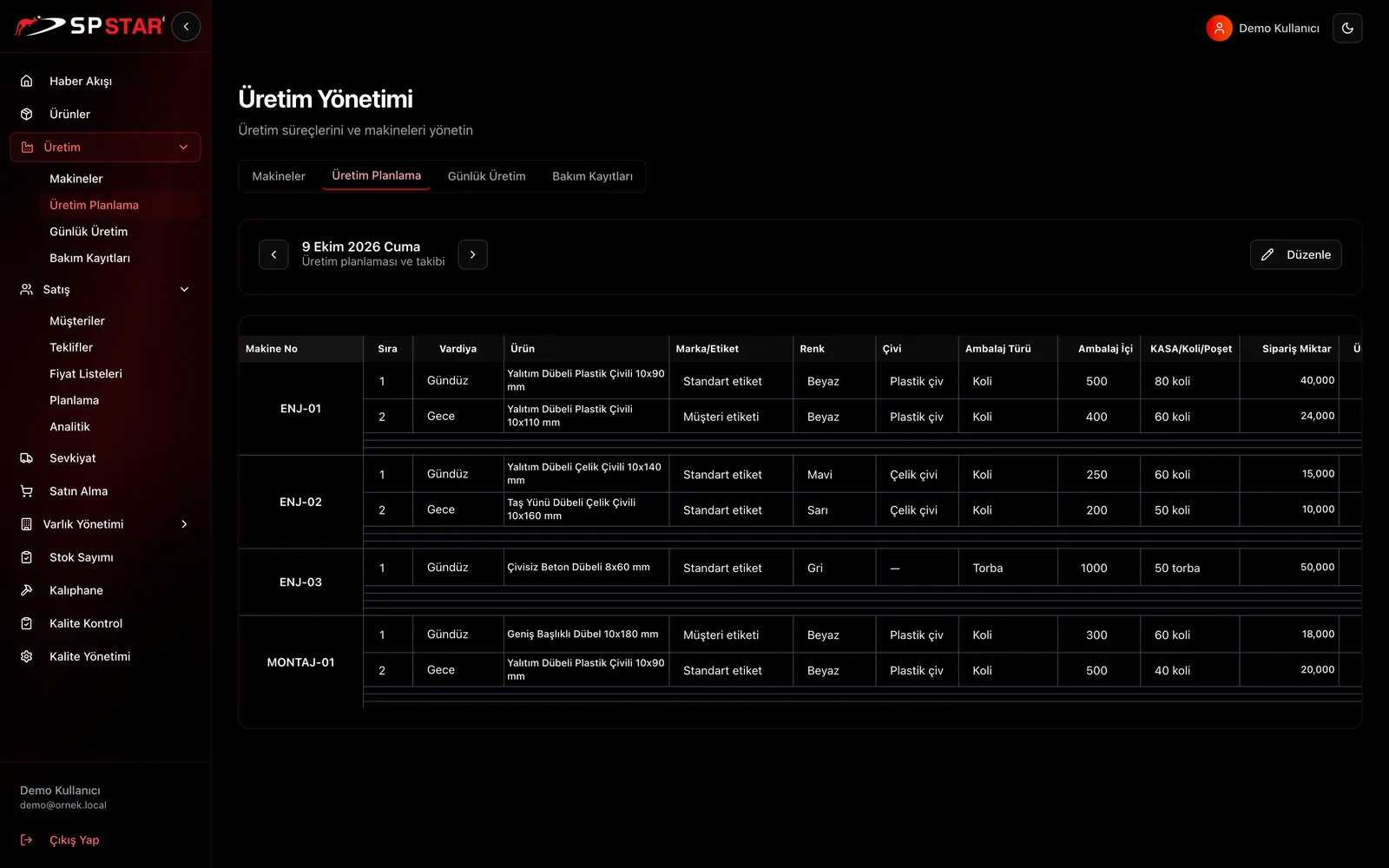The height and width of the screenshot is (868, 1389).
Task: Click the Çivisiz Beton Dübeli 8x60 mm cell
Action: 586,568
